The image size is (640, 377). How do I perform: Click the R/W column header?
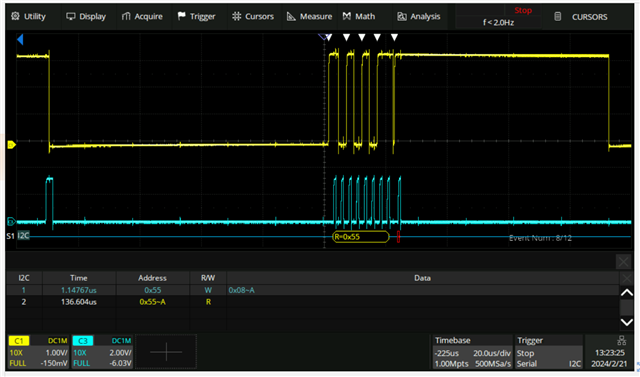[208, 278]
